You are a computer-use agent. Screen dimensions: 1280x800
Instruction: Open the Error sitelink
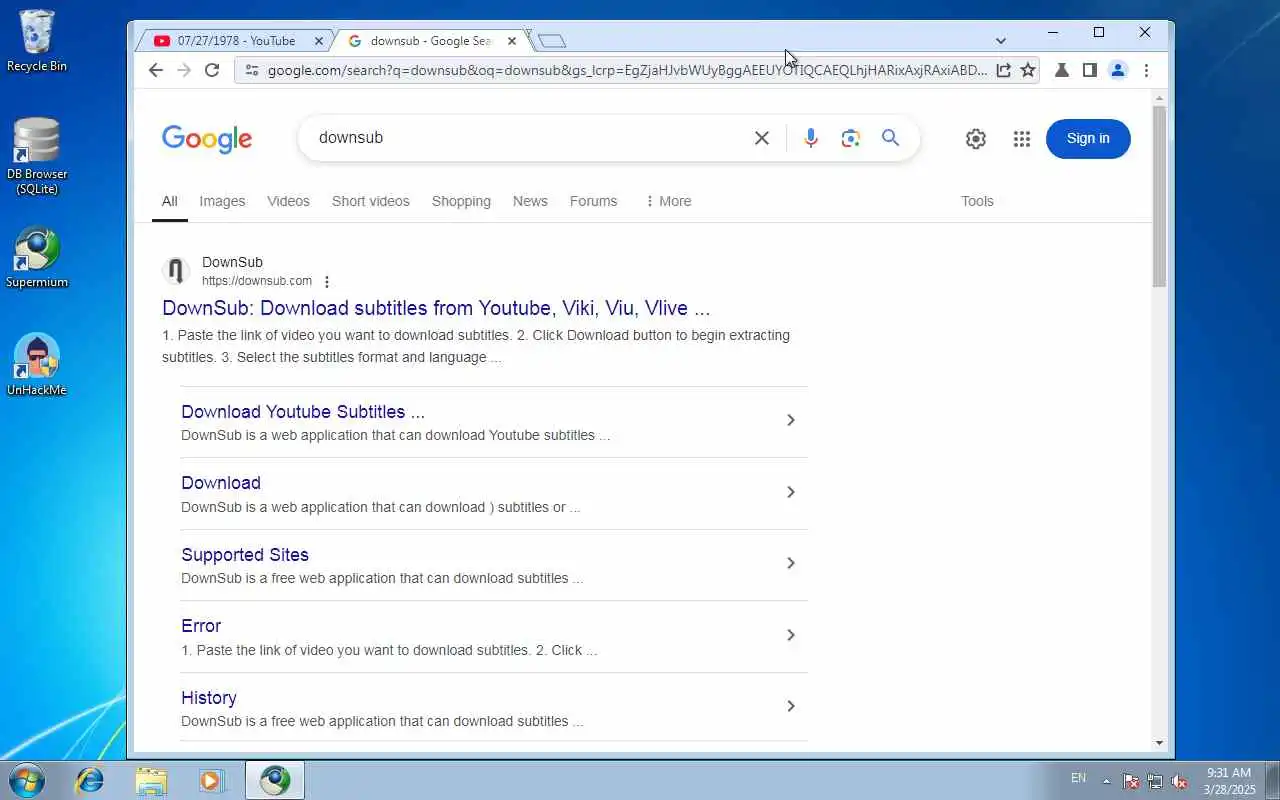pos(201,626)
